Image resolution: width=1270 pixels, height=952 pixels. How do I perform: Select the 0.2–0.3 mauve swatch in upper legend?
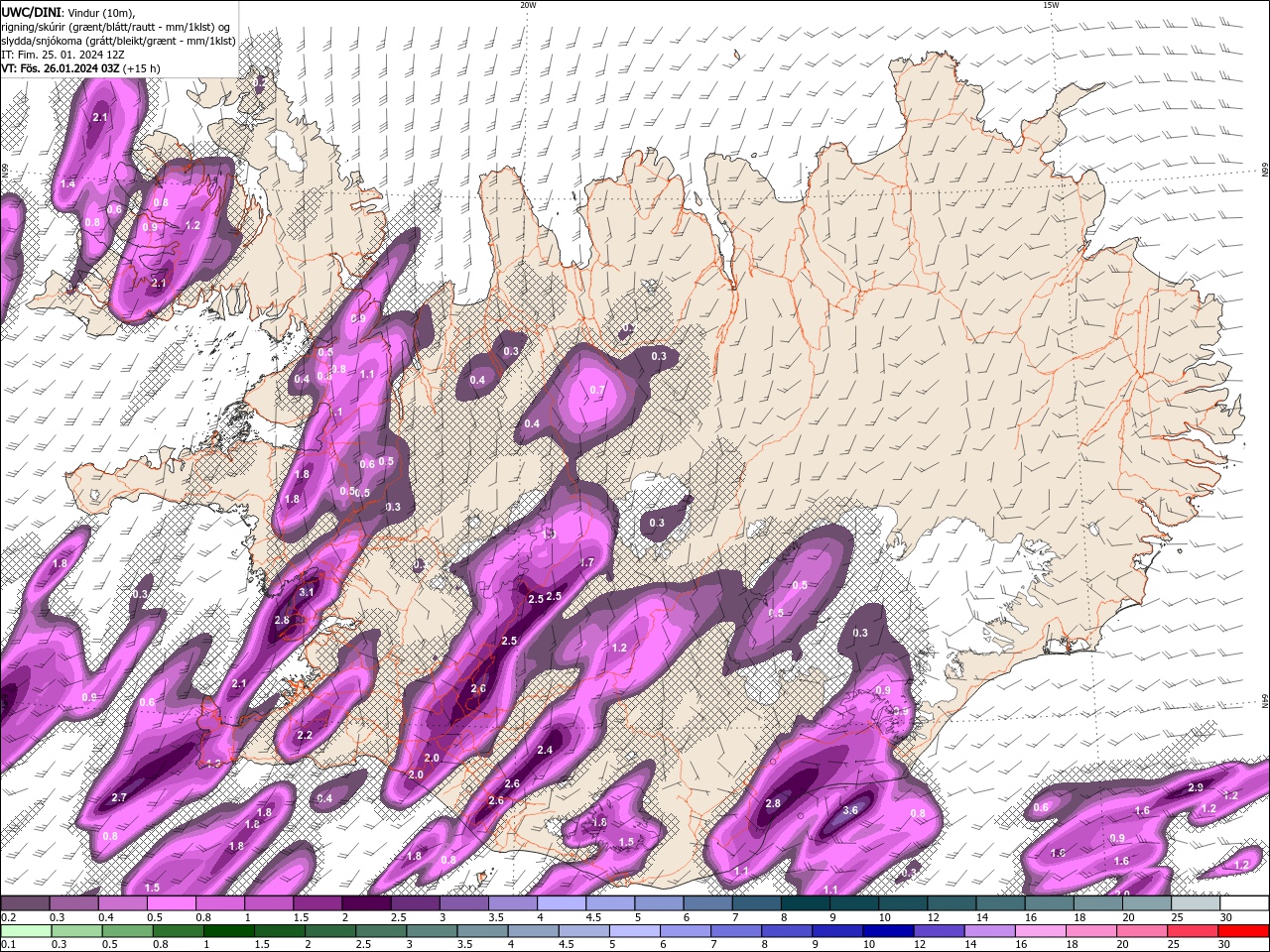pos(25,903)
